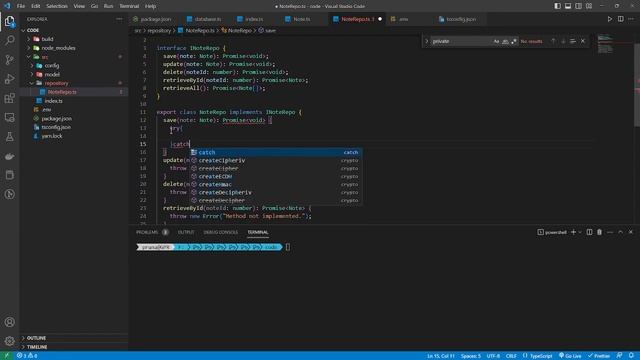Open the Docker whale view

pyautogui.click(x=9, y=156)
